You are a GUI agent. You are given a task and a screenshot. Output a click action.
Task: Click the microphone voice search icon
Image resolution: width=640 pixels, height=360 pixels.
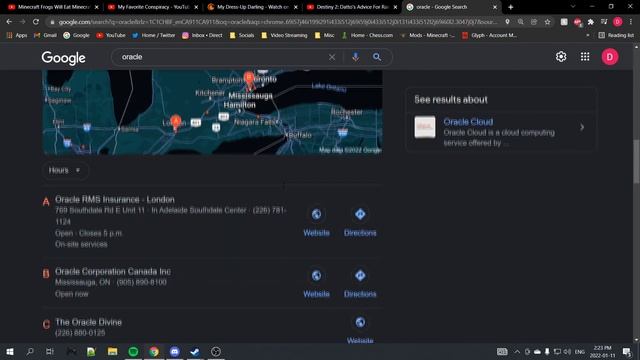point(356,57)
